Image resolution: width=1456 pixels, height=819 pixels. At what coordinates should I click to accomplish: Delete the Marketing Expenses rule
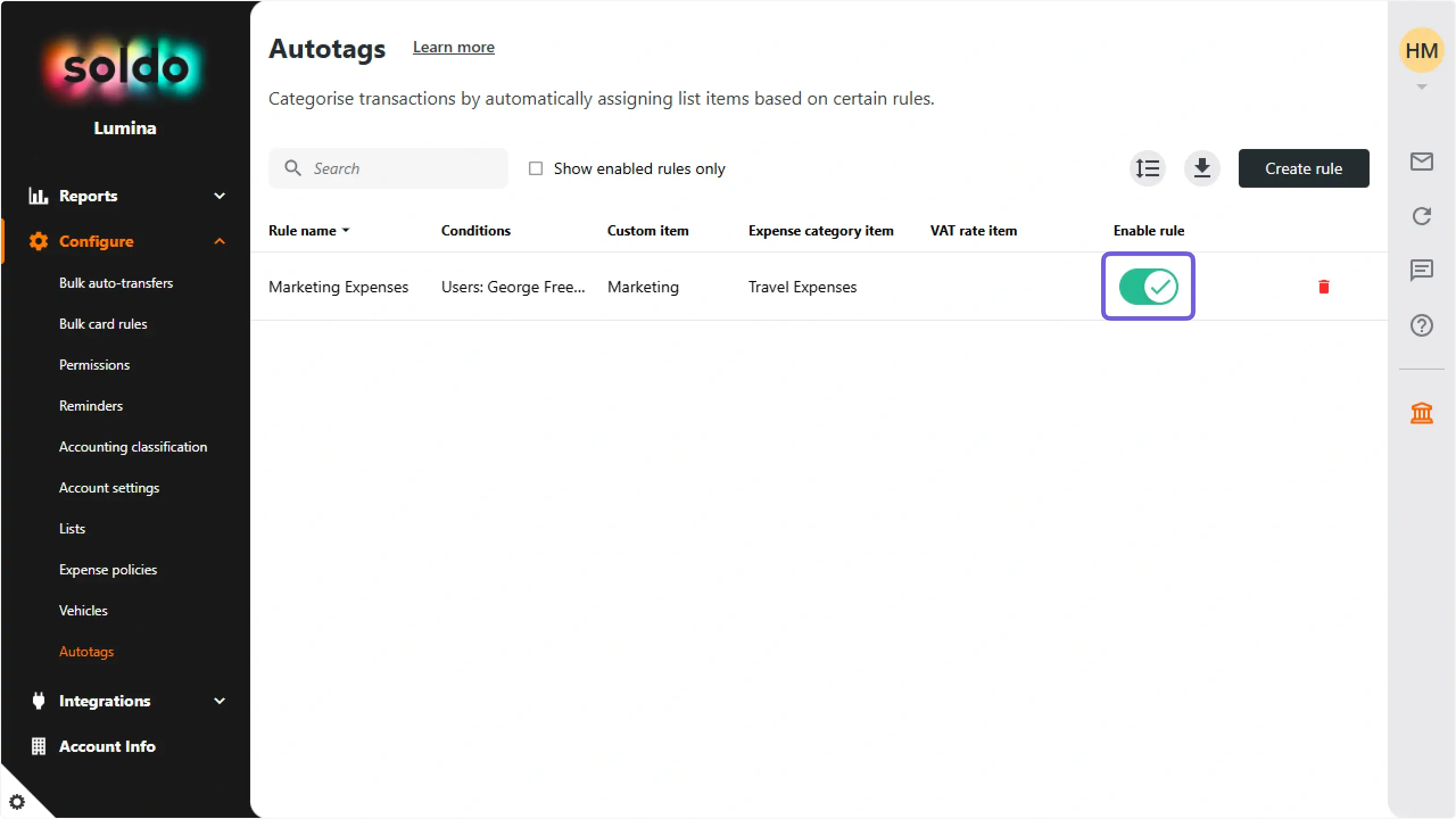click(1324, 287)
